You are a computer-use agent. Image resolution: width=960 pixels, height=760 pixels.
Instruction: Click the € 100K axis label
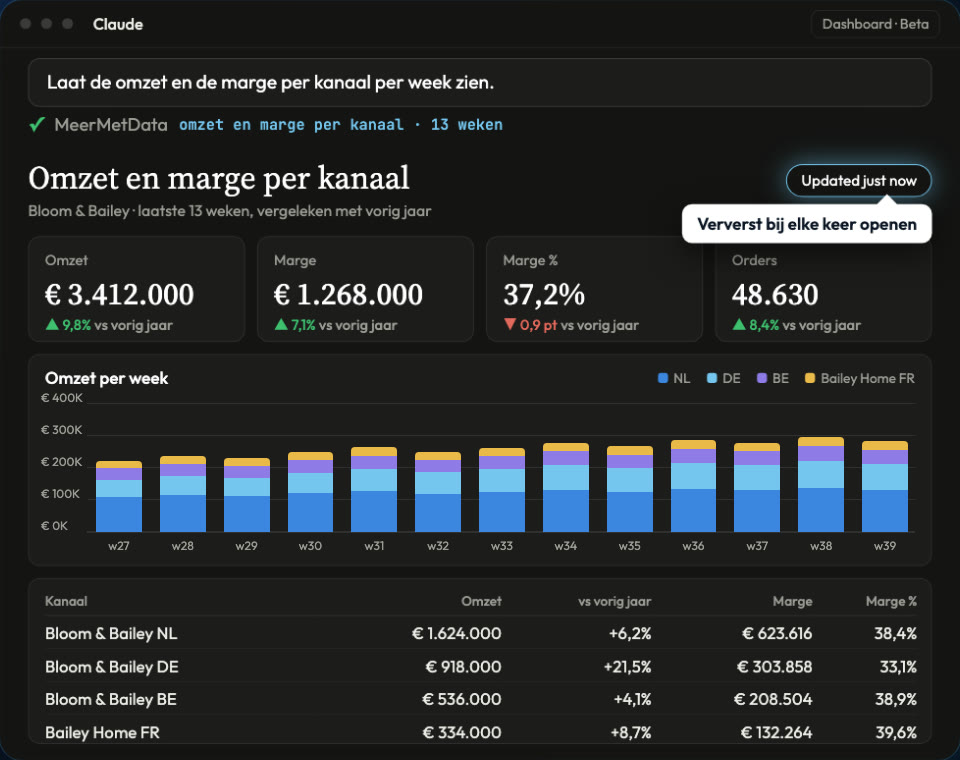click(x=60, y=494)
